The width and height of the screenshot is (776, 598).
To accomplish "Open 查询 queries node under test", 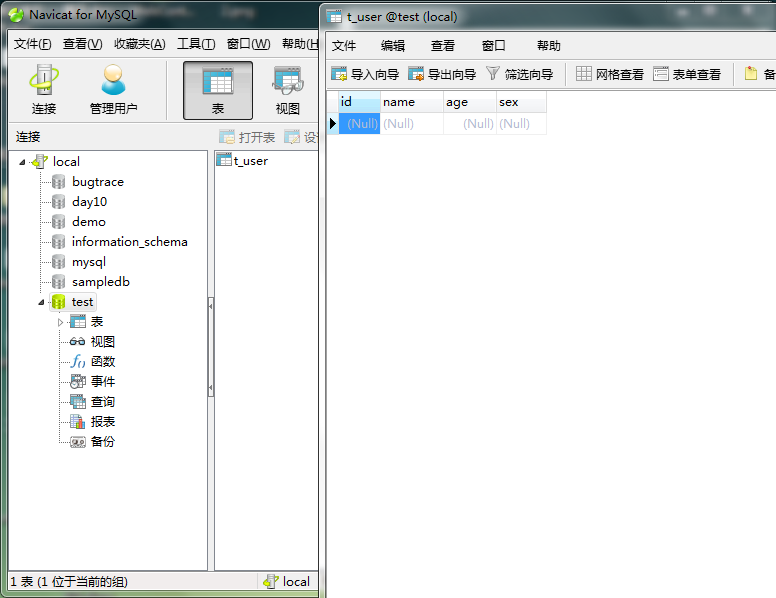I will coord(93,401).
